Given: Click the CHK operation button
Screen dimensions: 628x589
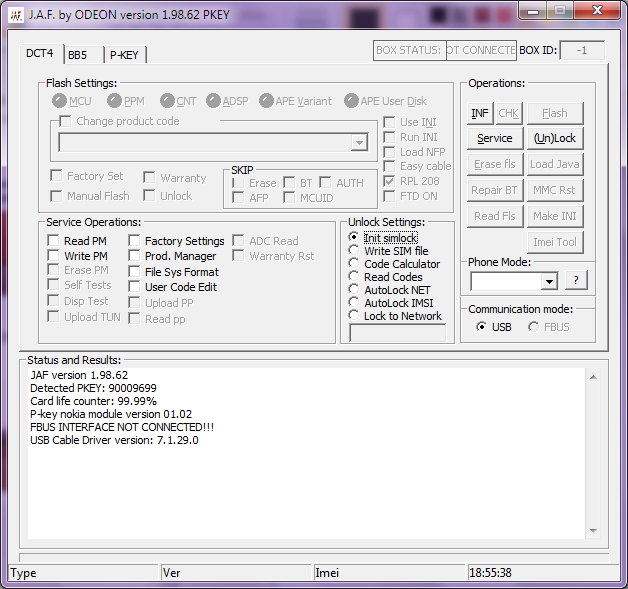Looking at the screenshot, I should pyautogui.click(x=509, y=113).
